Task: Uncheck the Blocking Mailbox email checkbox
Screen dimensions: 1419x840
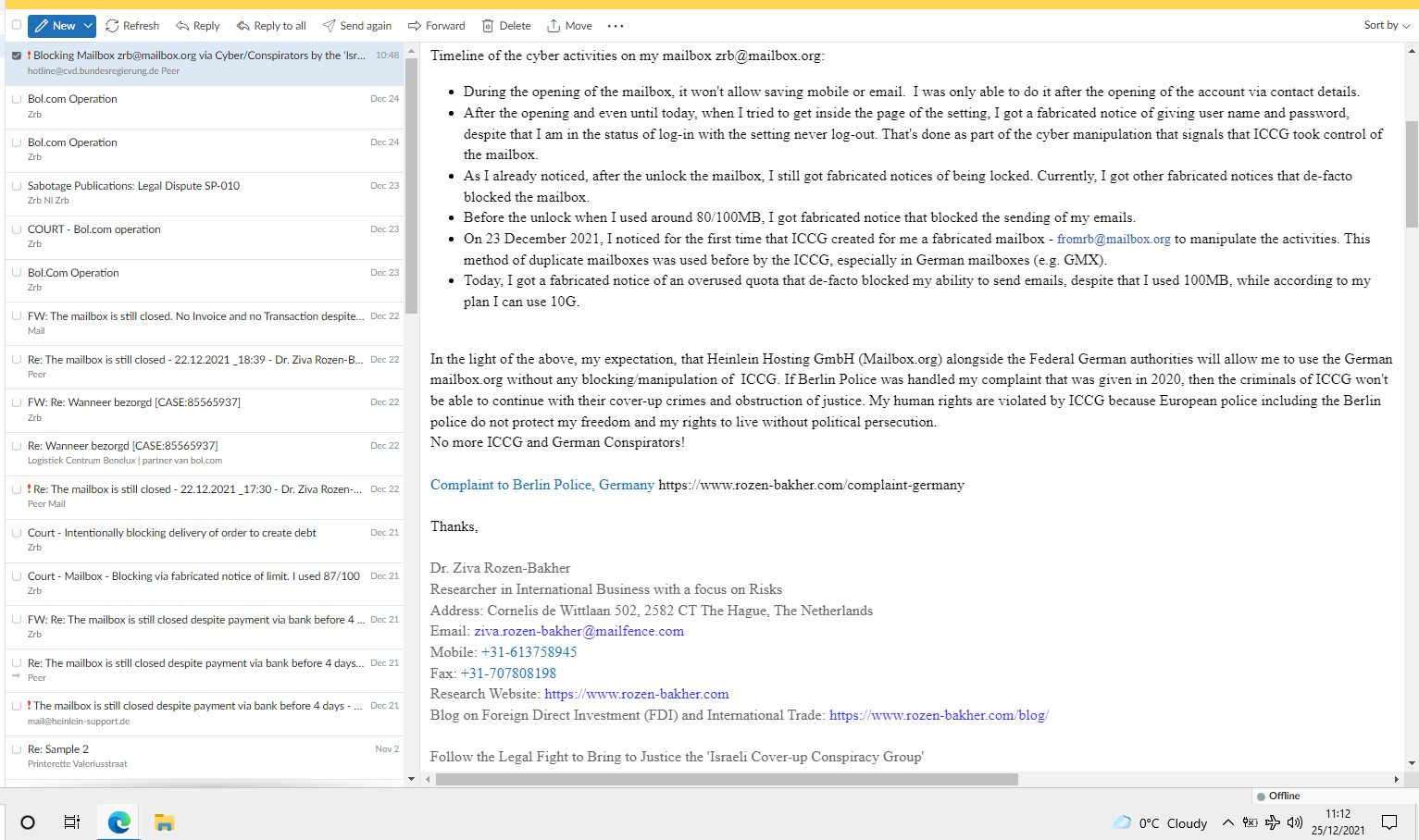Action: click(17, 56)
